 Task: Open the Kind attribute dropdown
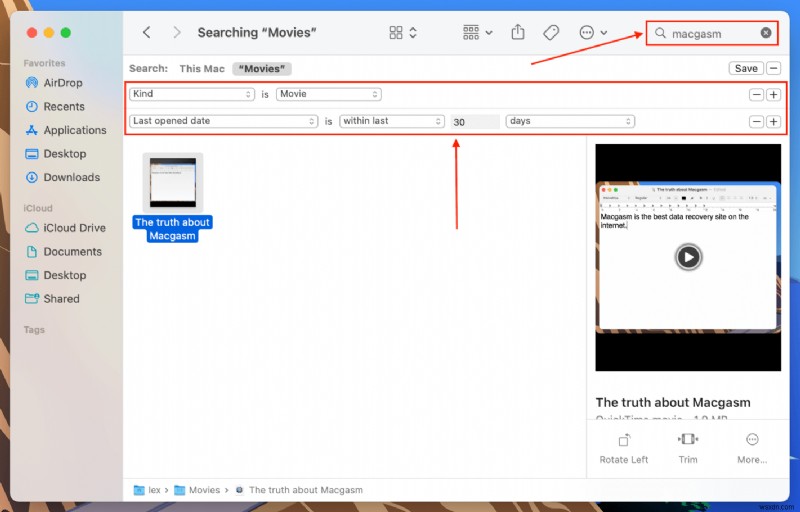191,94
